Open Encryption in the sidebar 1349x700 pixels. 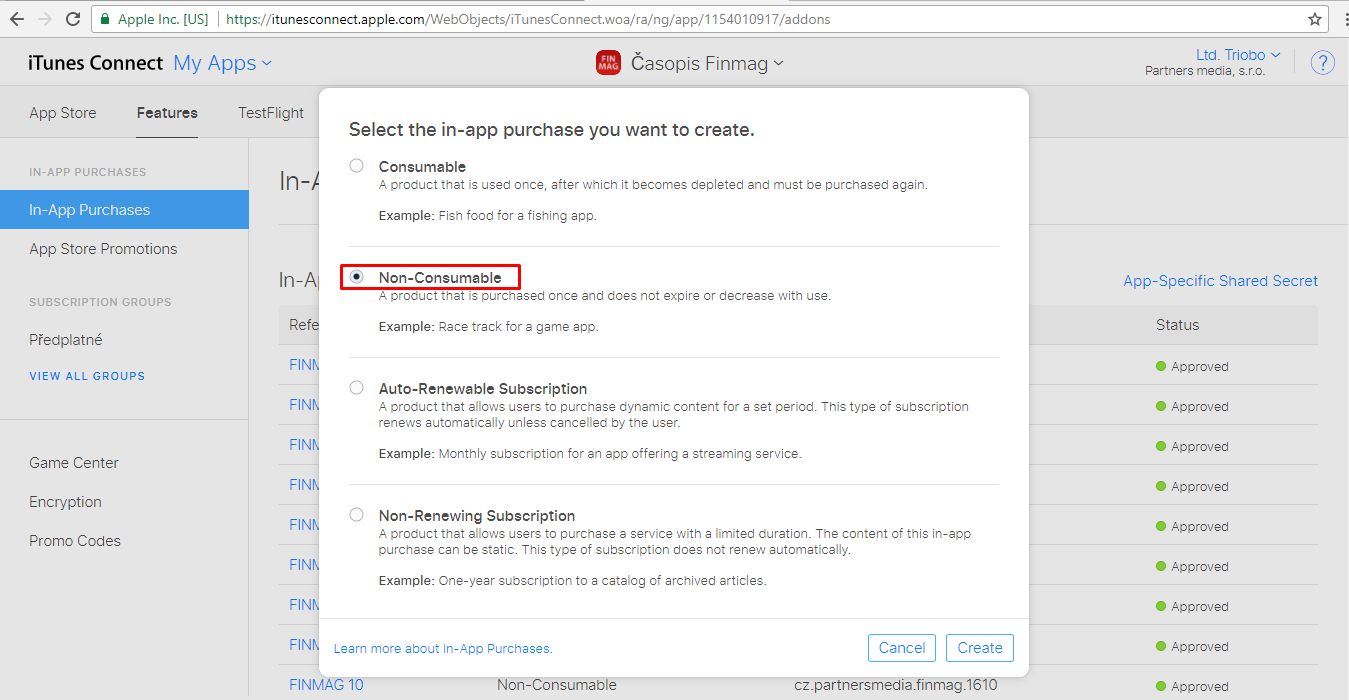tap(65, 502)
